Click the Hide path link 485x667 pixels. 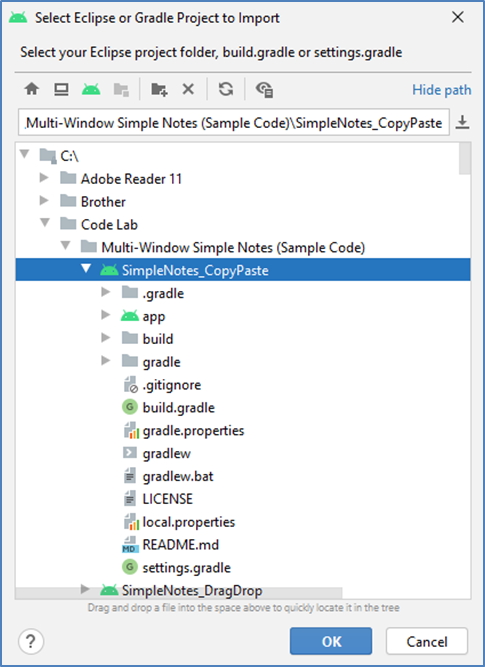tap(442, 90)
